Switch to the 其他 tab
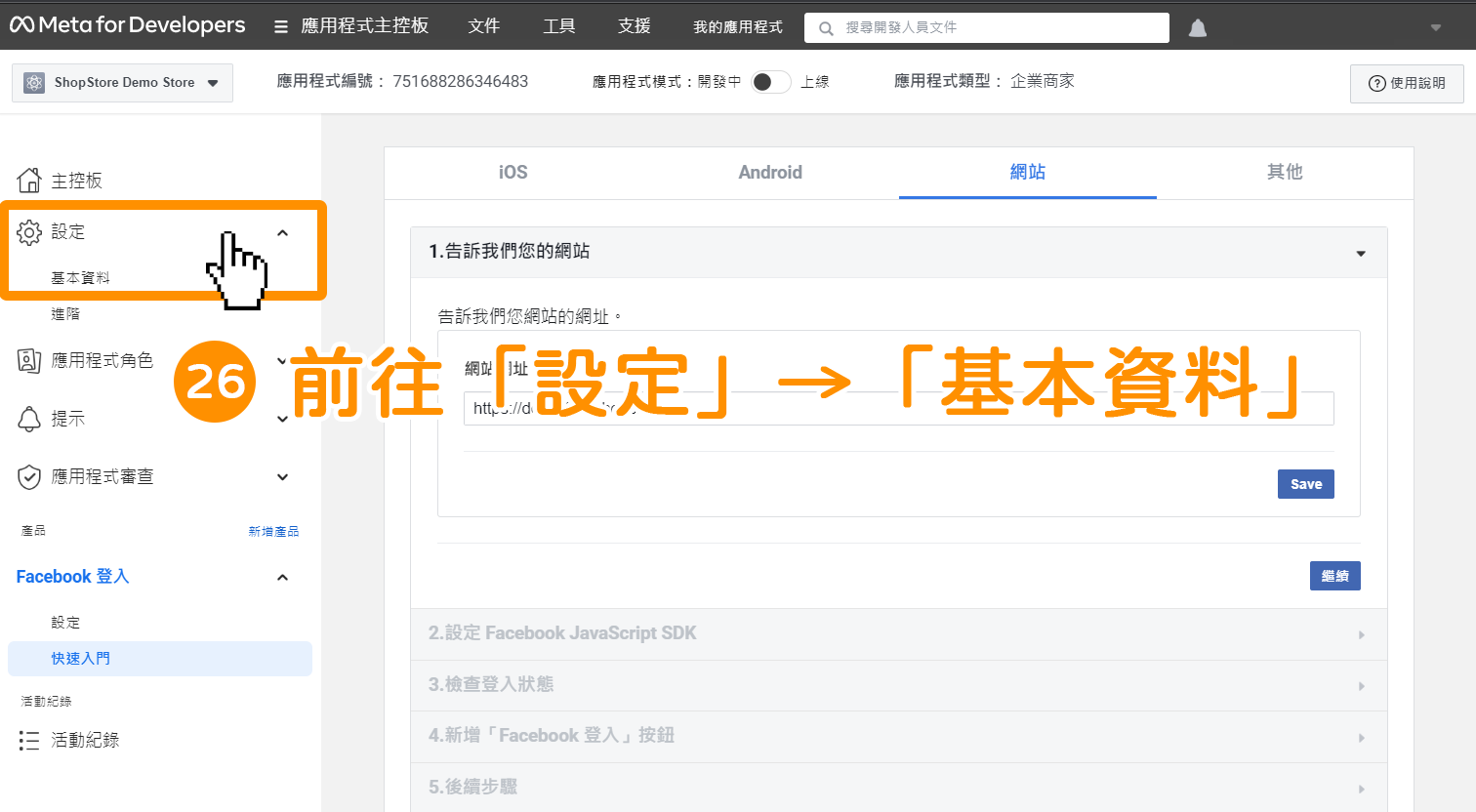This screenshot has width=1476, height=812. coord(1285,173)
